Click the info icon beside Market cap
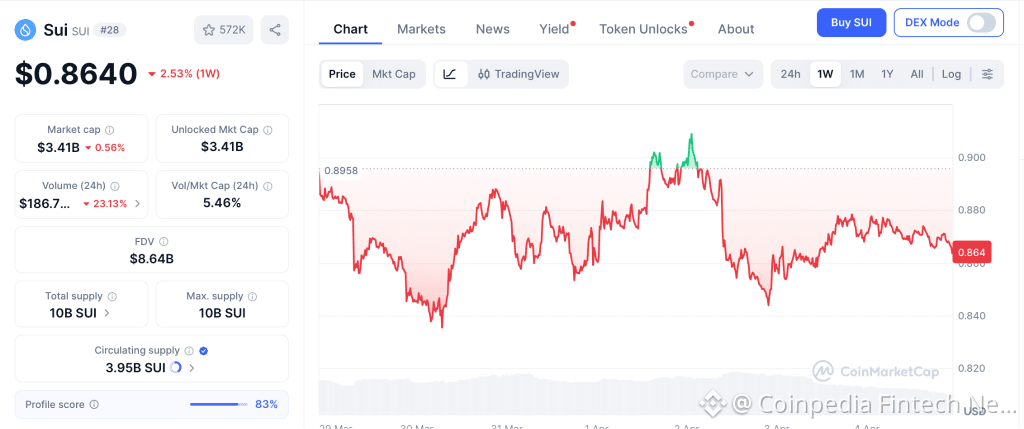The height and width of the screenshot is (429, 1024). (109, 130)
